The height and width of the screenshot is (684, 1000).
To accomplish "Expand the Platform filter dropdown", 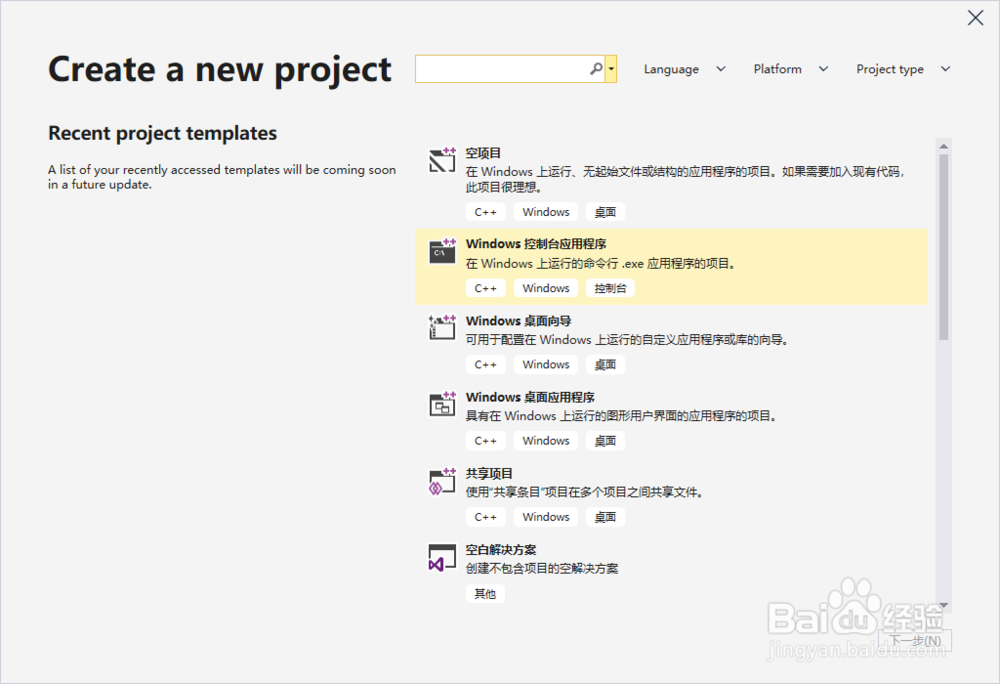I will click(791, 69).
